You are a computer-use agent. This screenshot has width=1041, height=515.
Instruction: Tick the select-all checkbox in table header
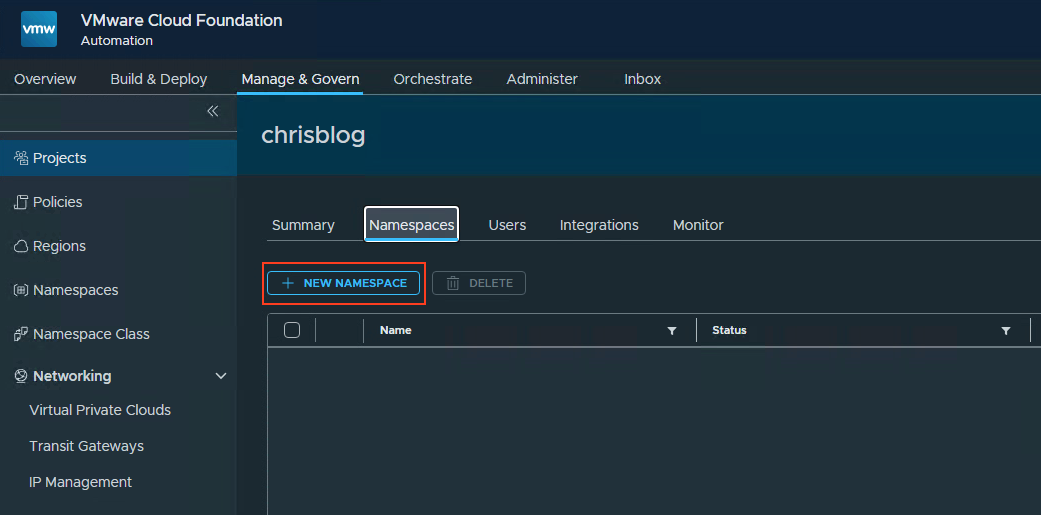(291, 330)
